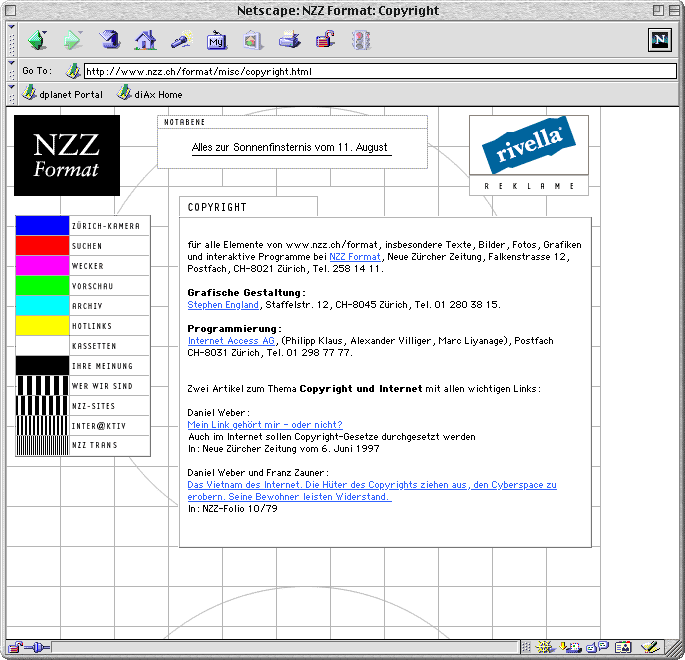
Task: Open the Internet Access AG link
Action: (x=231, y=341)
